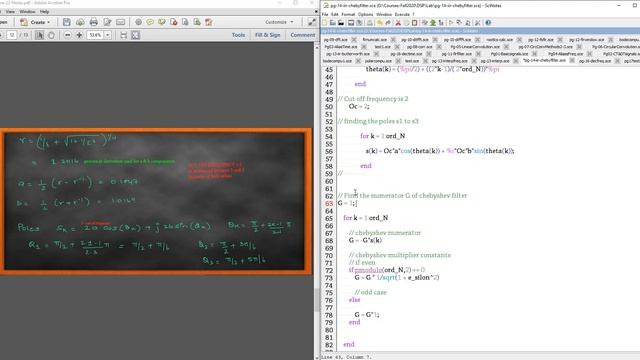Screen dimensions: 640x360
Task: Click comment 'finding the poles s1 to s3'
Action: pos(378,121)
